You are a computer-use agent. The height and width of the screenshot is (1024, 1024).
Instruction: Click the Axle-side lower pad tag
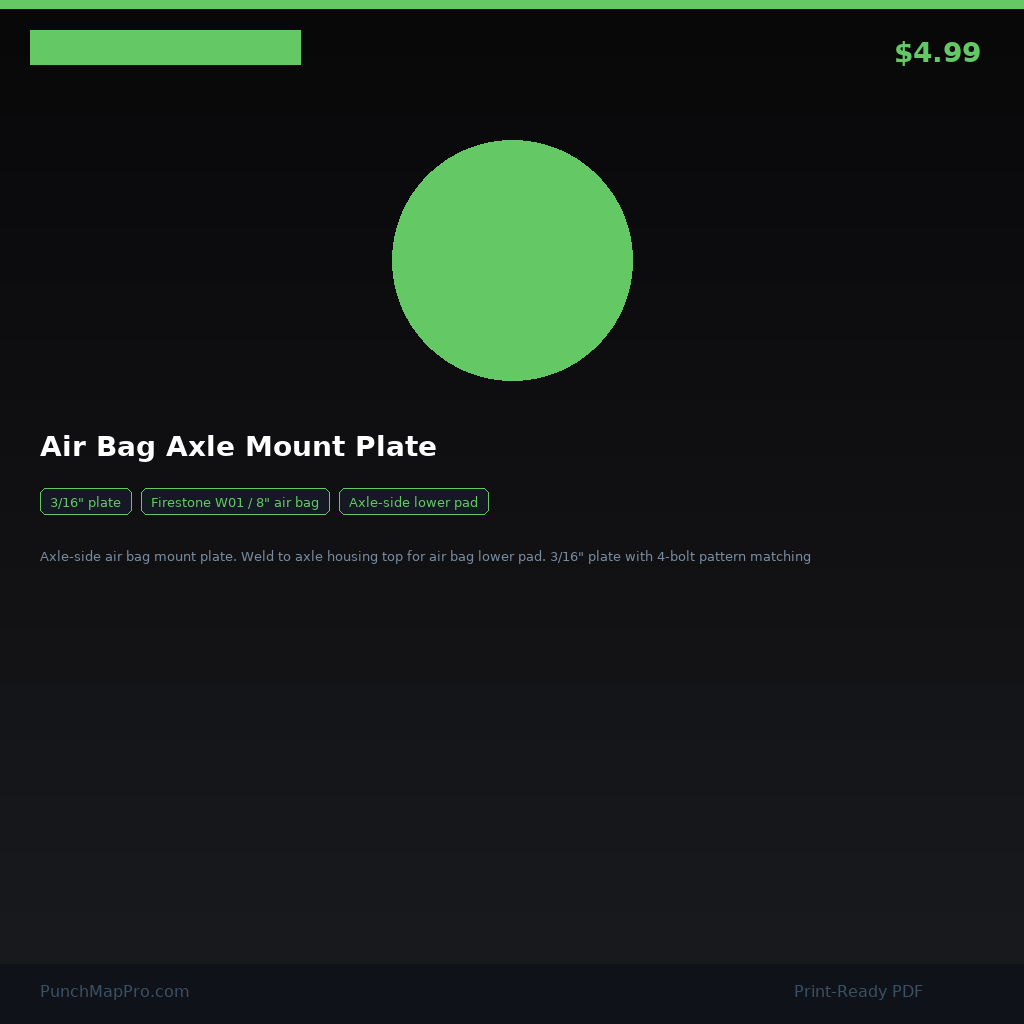tap(413, 502)
